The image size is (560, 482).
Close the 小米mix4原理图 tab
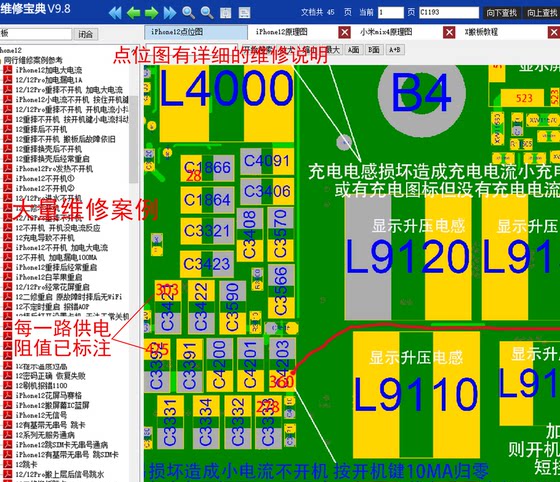449,32
